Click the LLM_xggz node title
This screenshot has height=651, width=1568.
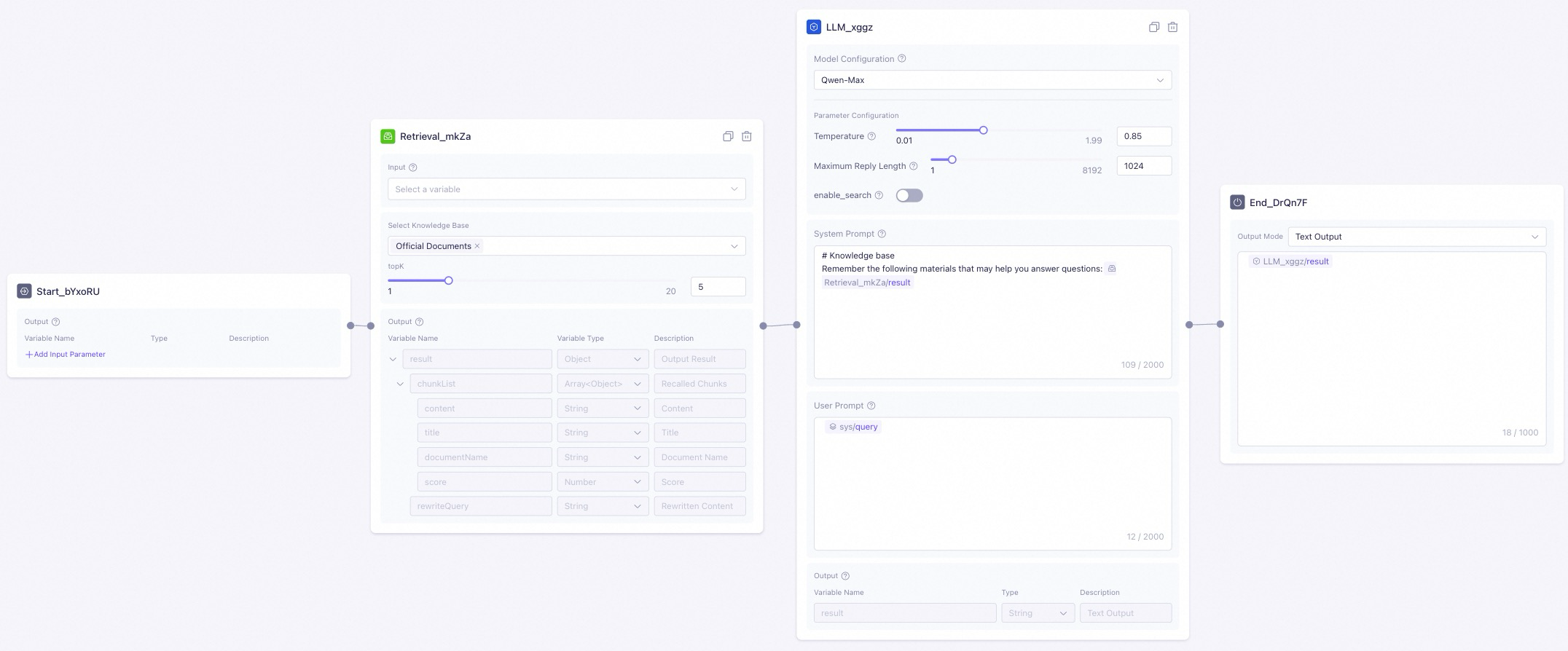click(849, 27)
